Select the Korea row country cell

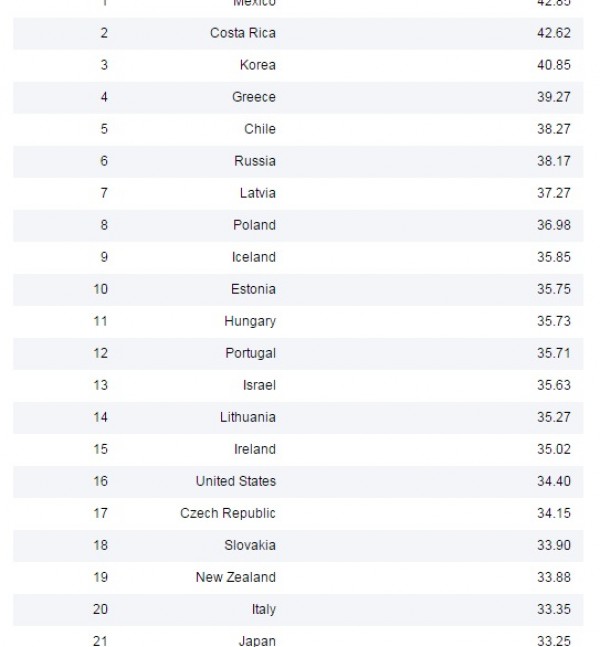click(257, 65)
